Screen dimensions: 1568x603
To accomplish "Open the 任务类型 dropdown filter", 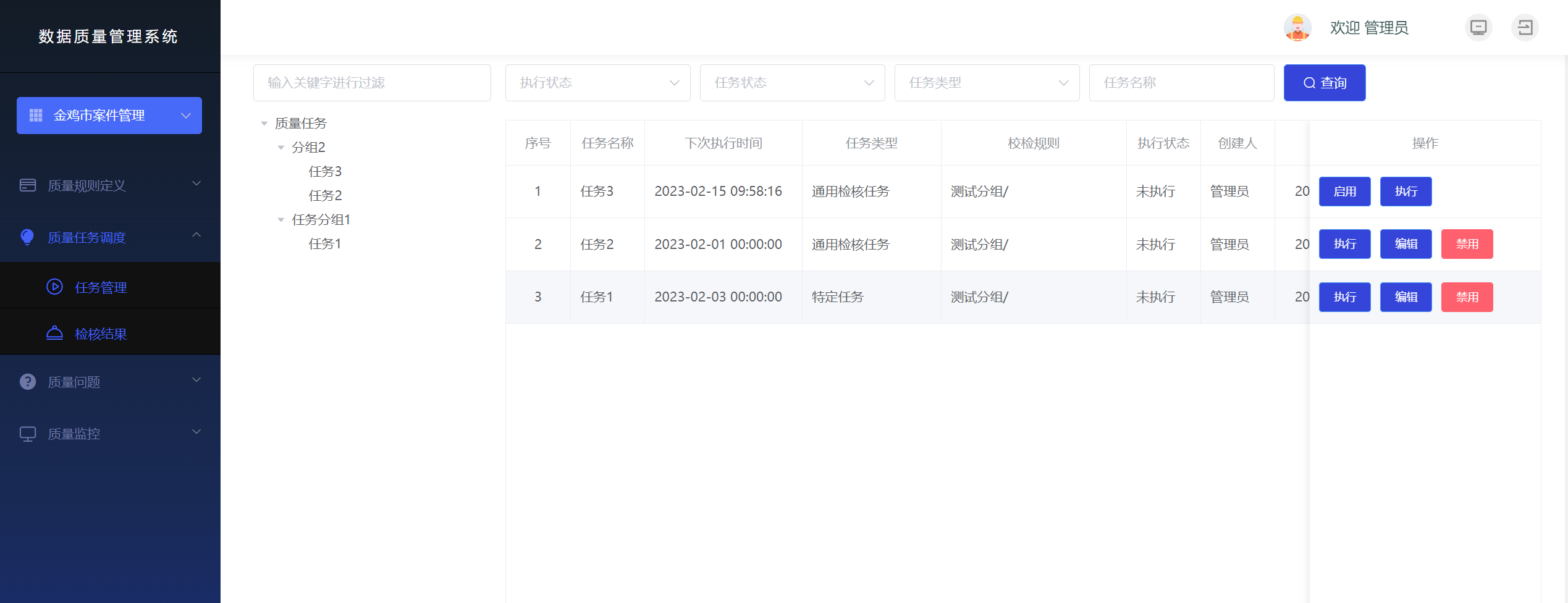I will click(x=987, y=83).
